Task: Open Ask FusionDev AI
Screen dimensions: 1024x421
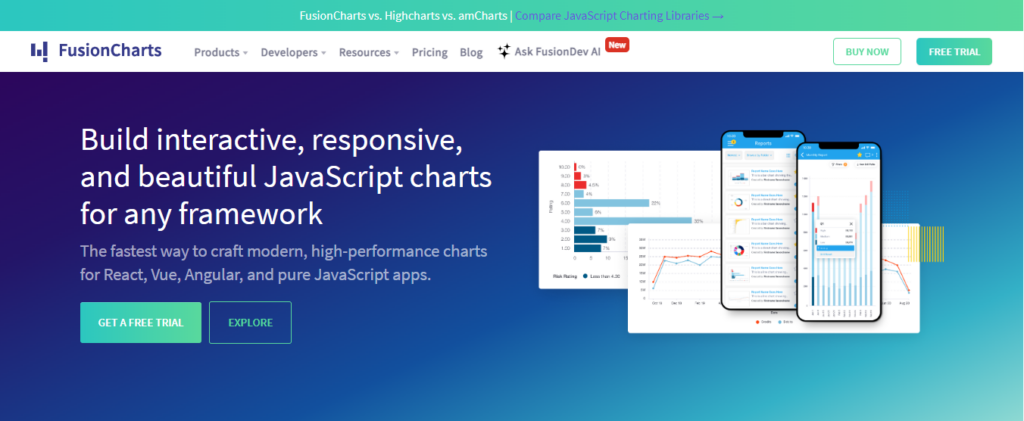Action: pyautogui.click(x=557, y=52)
